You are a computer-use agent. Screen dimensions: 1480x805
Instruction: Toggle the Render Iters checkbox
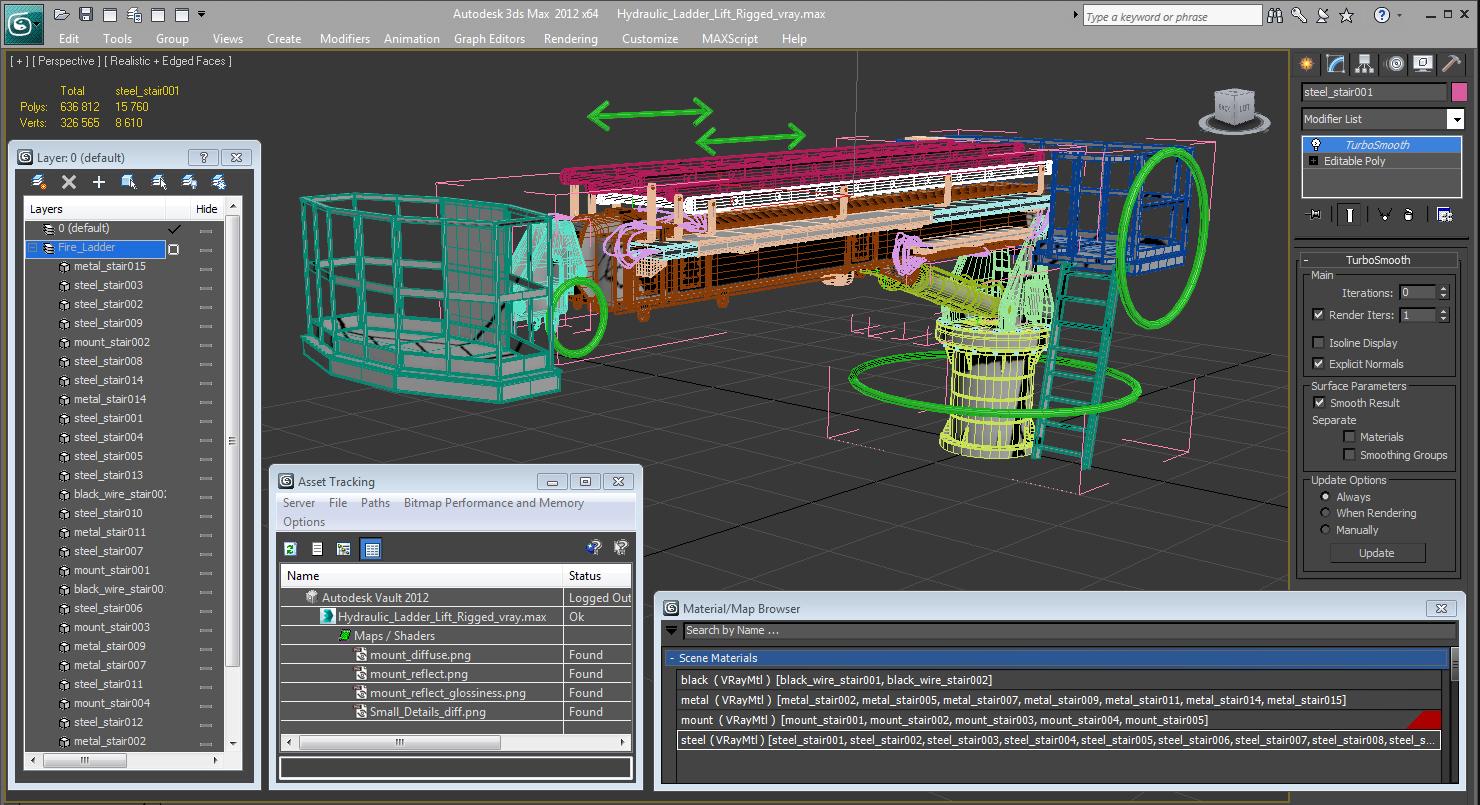click(1319, 315)
